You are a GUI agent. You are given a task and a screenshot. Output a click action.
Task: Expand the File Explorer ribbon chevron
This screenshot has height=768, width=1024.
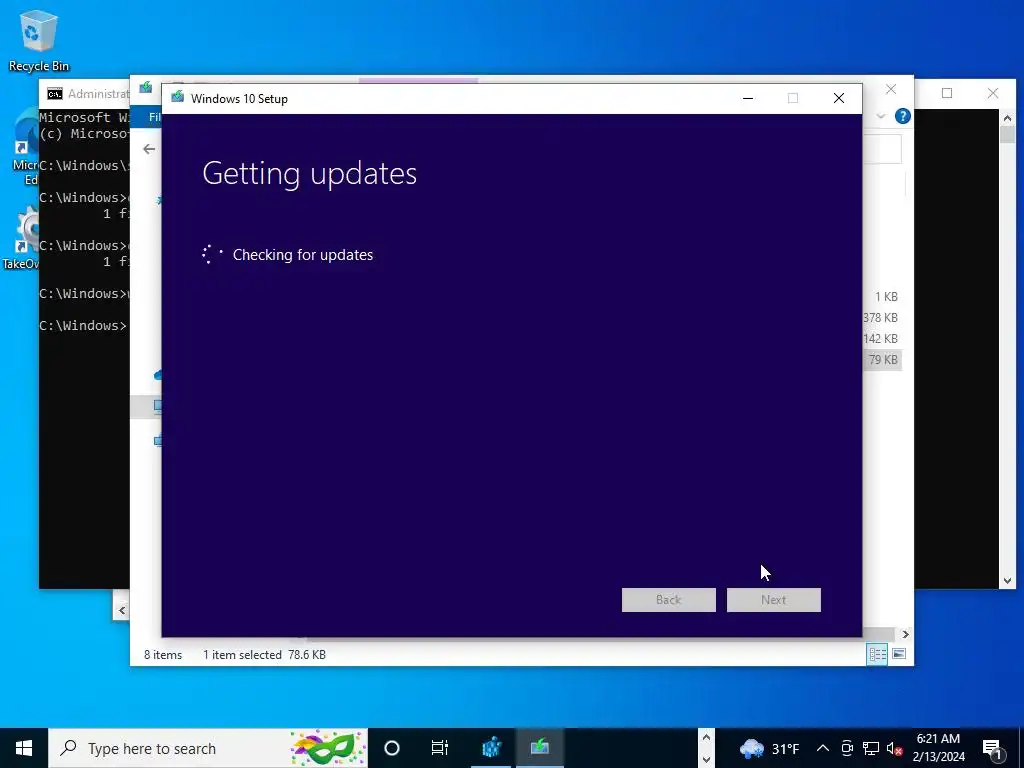(x=881, y=116)
